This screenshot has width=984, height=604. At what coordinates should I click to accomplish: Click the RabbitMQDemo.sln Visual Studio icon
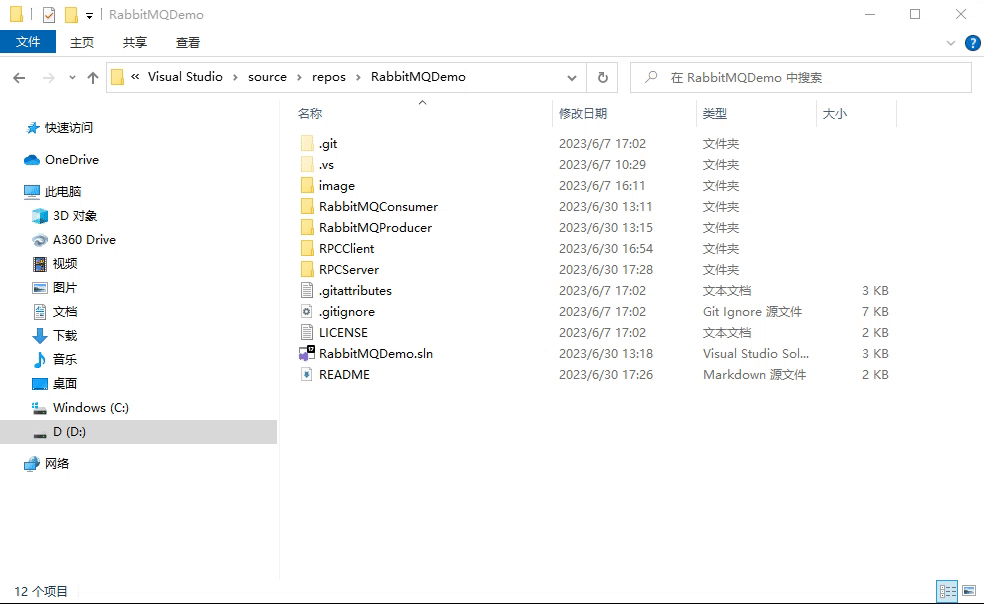click(307, 353)
